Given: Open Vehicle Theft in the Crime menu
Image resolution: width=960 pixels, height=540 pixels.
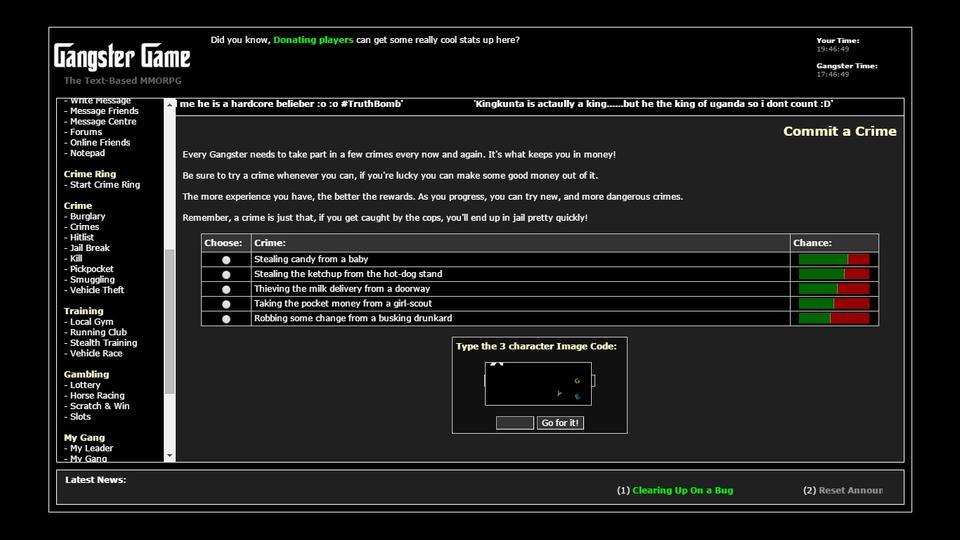Looking at the screenshot, I should [x=97, y=290].
